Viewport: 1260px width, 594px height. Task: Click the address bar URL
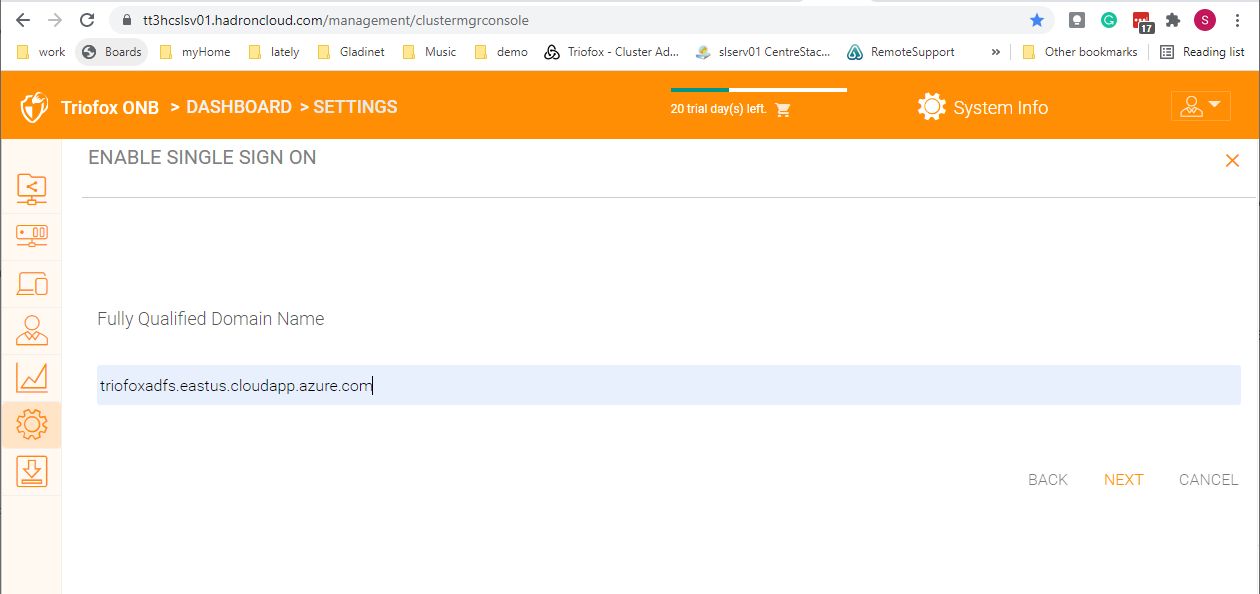coord(336,20)
